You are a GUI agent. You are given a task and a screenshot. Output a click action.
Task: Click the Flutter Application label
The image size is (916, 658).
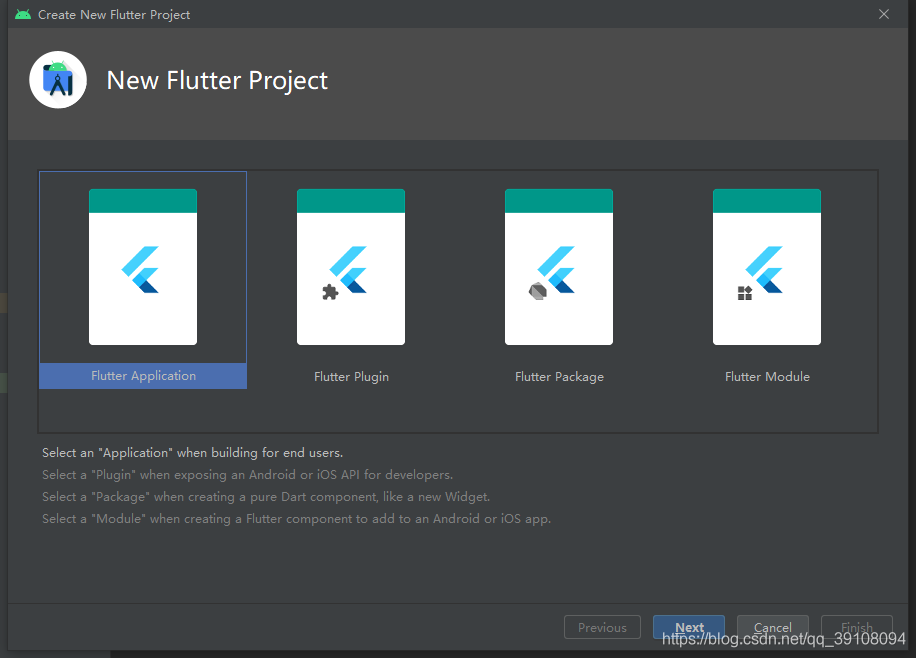[x=143, y=376]
